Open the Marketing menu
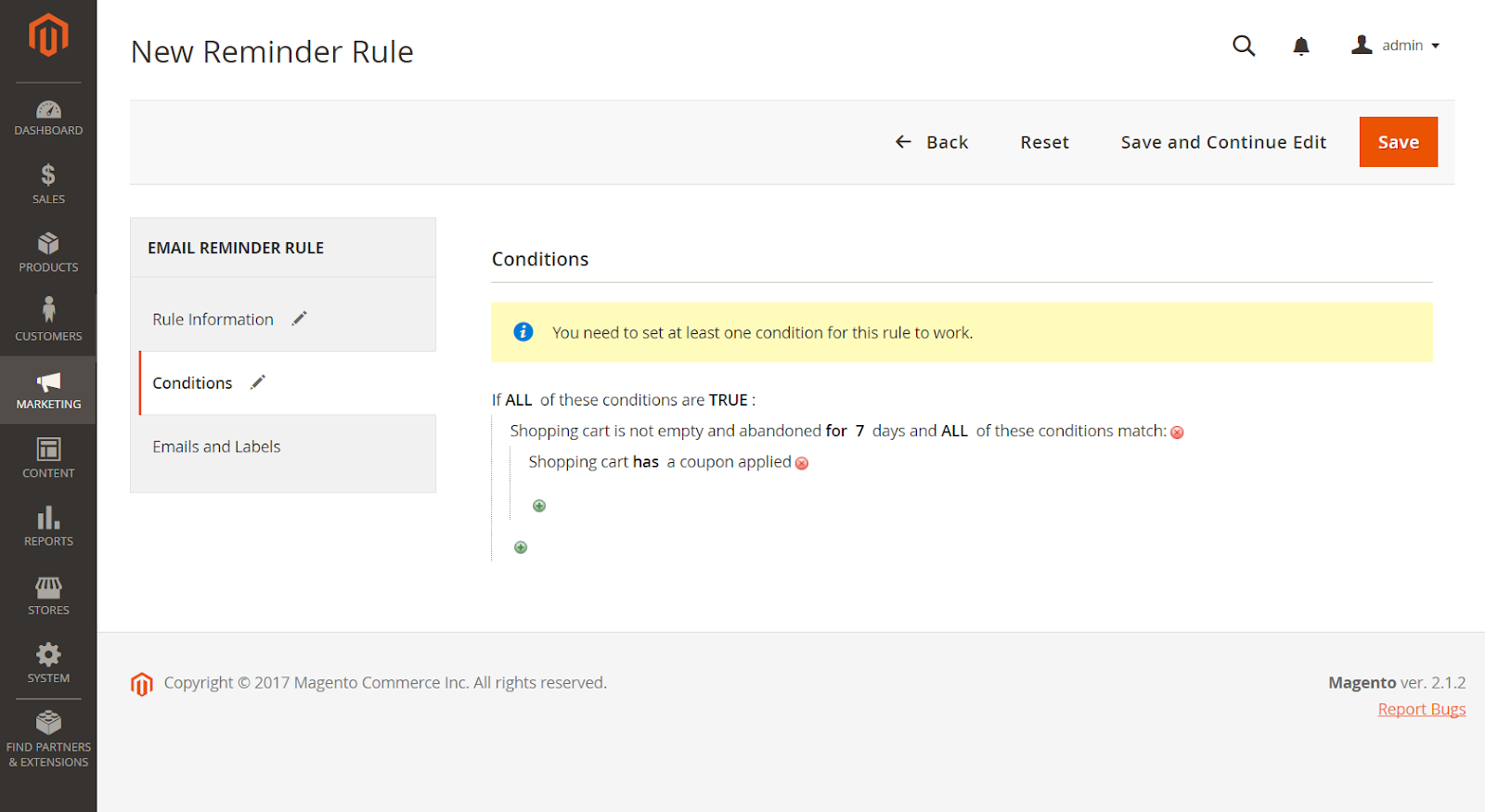 pyautogui.click(x=48, y=391)
